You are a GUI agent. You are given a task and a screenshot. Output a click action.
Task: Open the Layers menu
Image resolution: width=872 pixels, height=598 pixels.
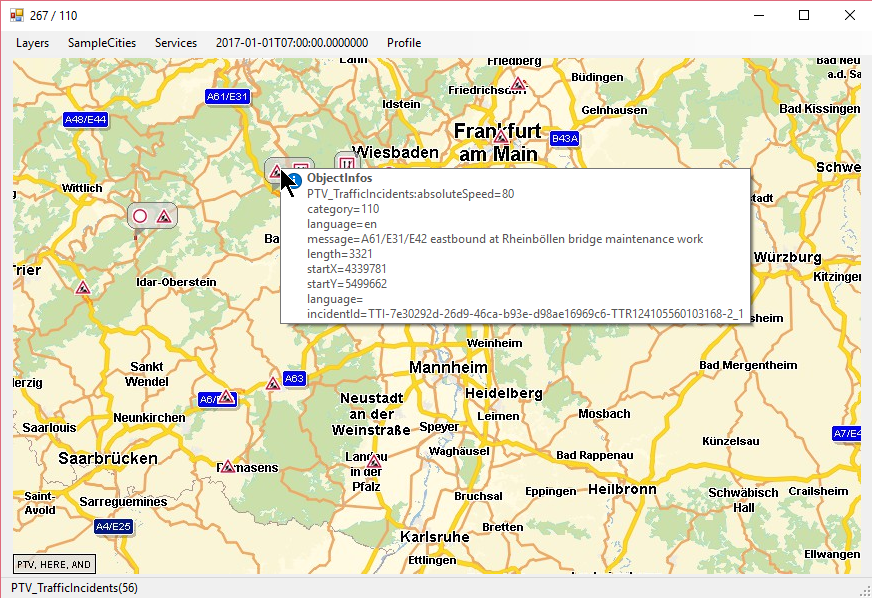pos(32,43)
